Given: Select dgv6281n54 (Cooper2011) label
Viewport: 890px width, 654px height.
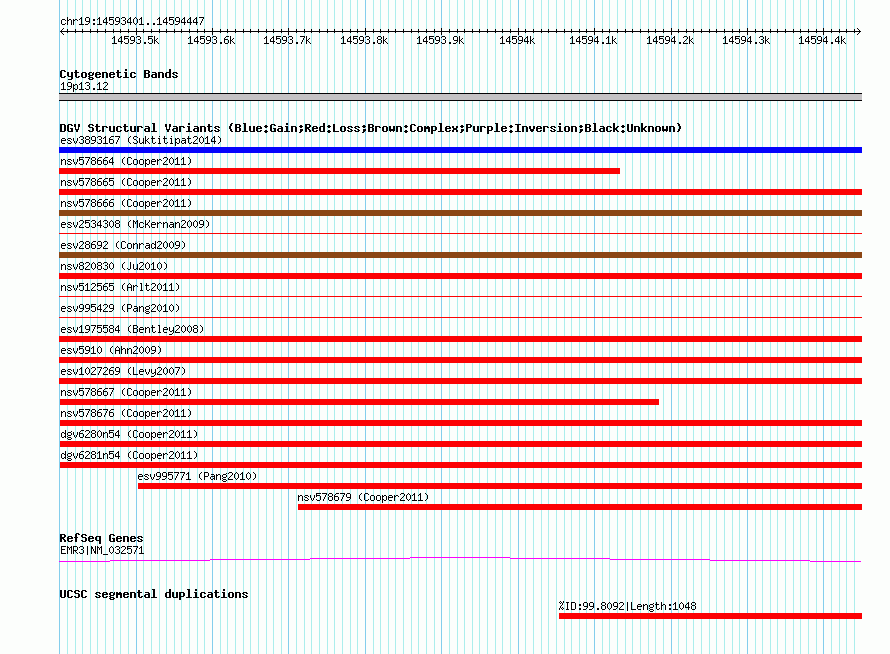Looking at the screenshot, I should pyautogui.click(x=129, y=455).
